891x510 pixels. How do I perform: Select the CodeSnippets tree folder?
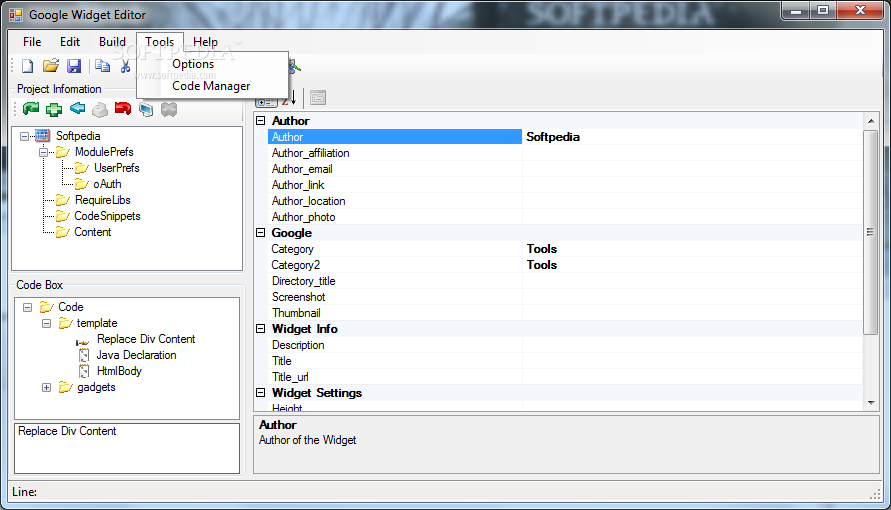point(107,216)
